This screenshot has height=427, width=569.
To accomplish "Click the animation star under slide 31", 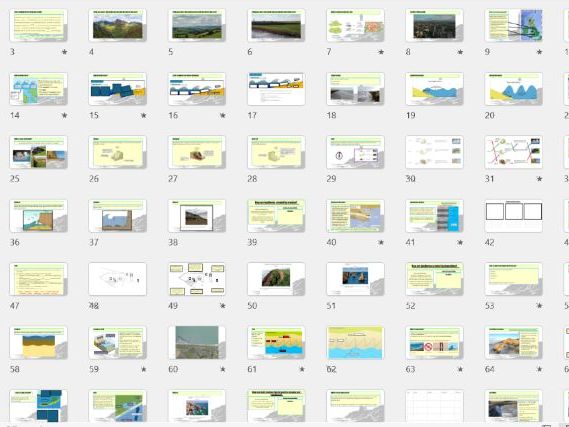I will [x=539, y=179].
